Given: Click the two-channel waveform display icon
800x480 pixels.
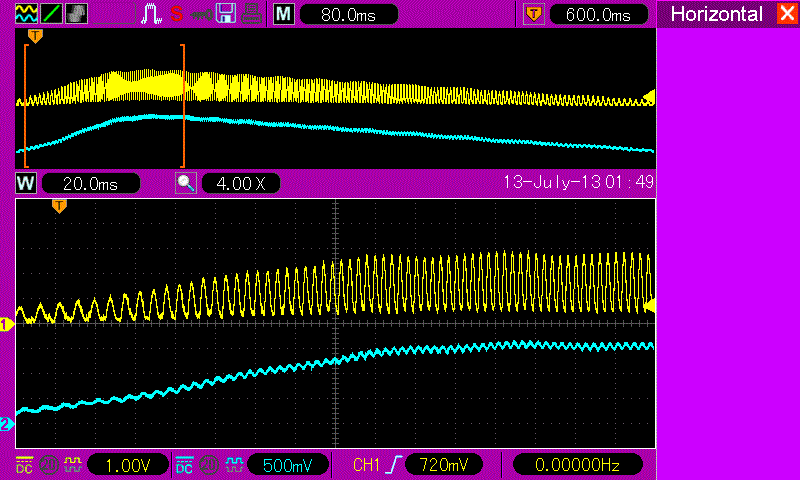Looking at the screenshot, I should (26, 13).
